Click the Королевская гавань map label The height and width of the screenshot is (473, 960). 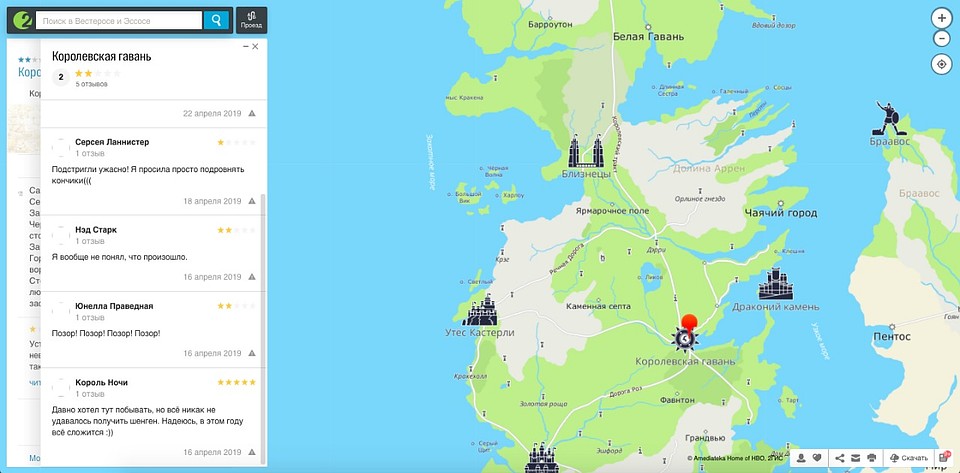point(685,362)
